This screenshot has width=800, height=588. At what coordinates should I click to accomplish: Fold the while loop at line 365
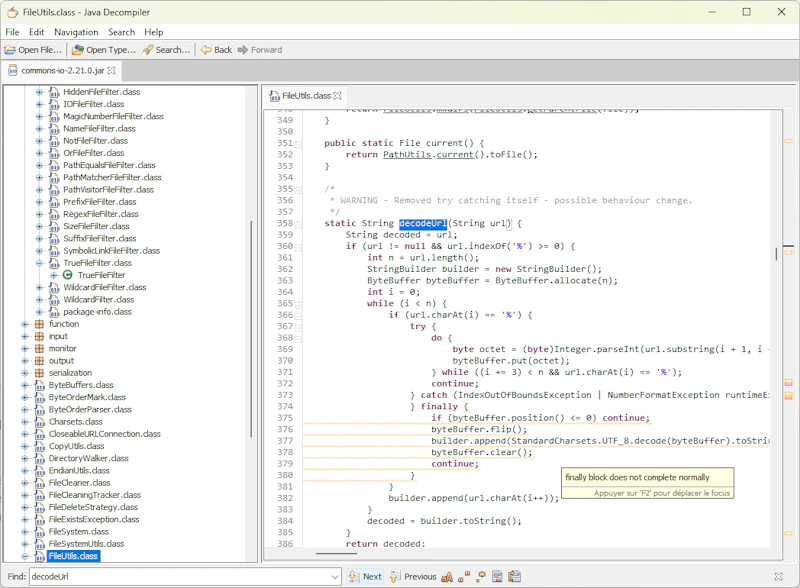tap(298, 305)
